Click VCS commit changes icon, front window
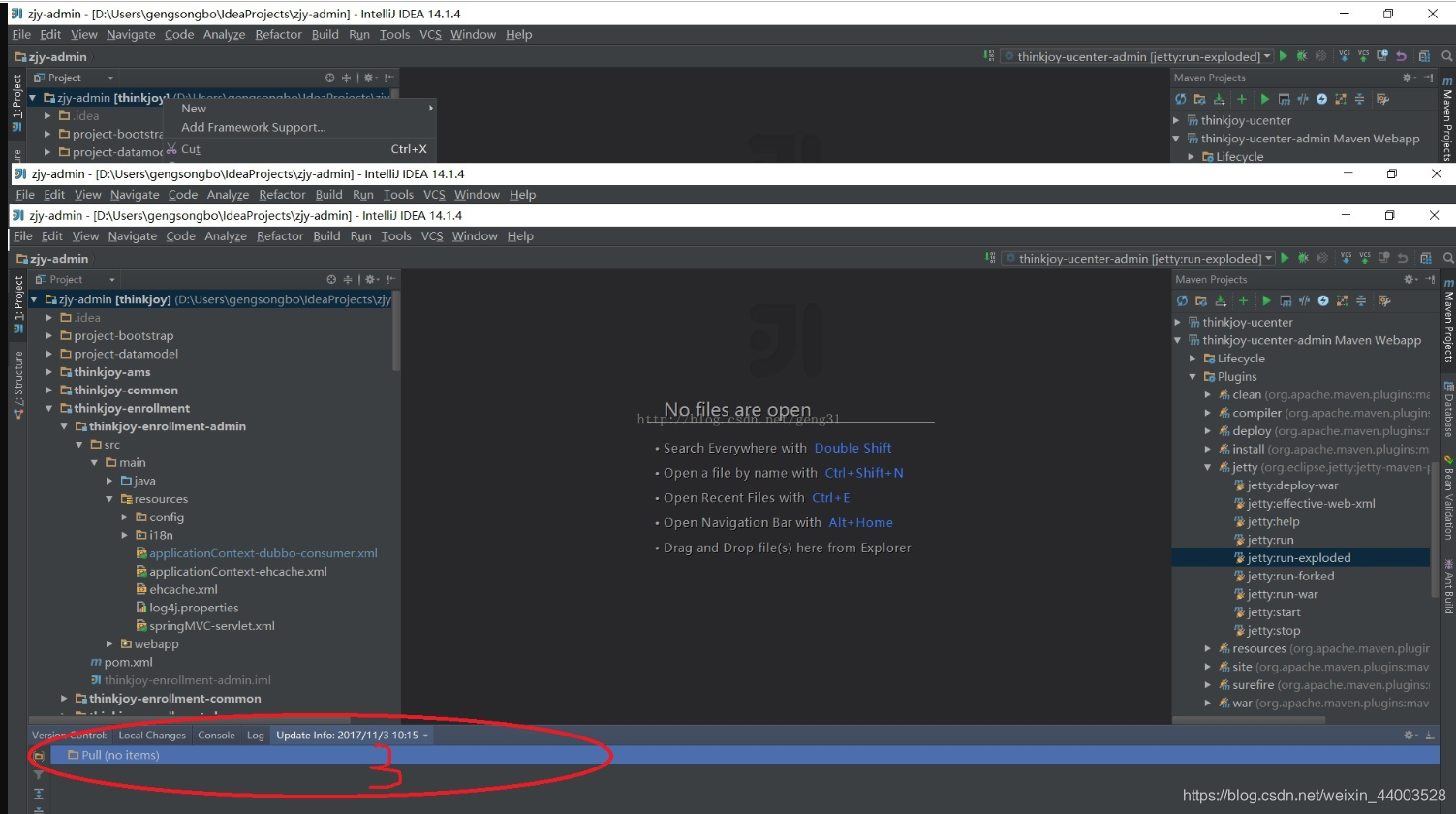The image size is (1456, 814). coord(1365,258)
